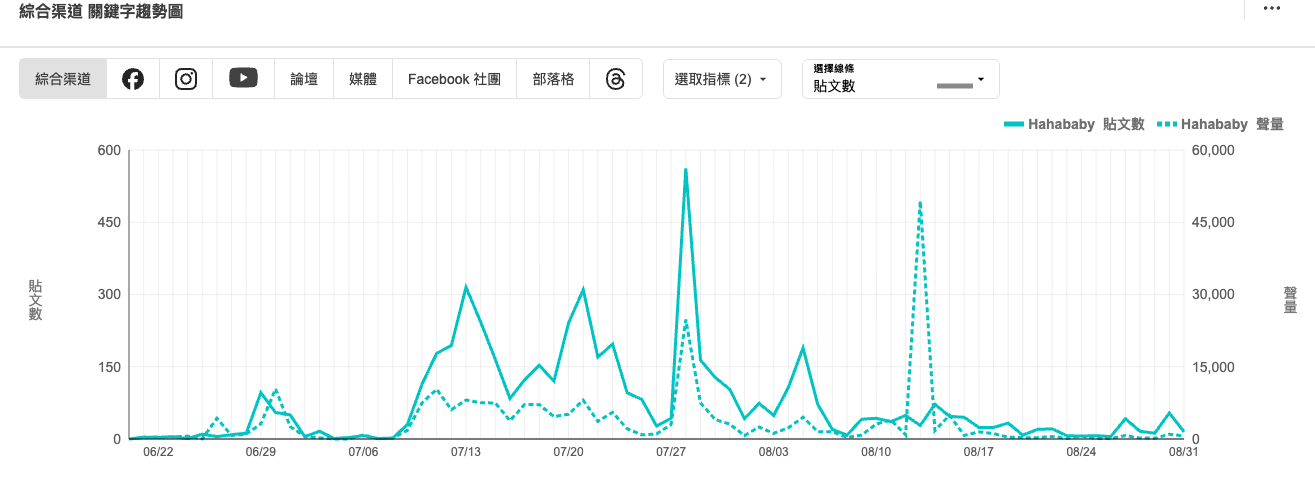Toggle Hahababy 聲量 dotted legend series
Viewport: 1315px width, 477px height.
coord(1220,125)
